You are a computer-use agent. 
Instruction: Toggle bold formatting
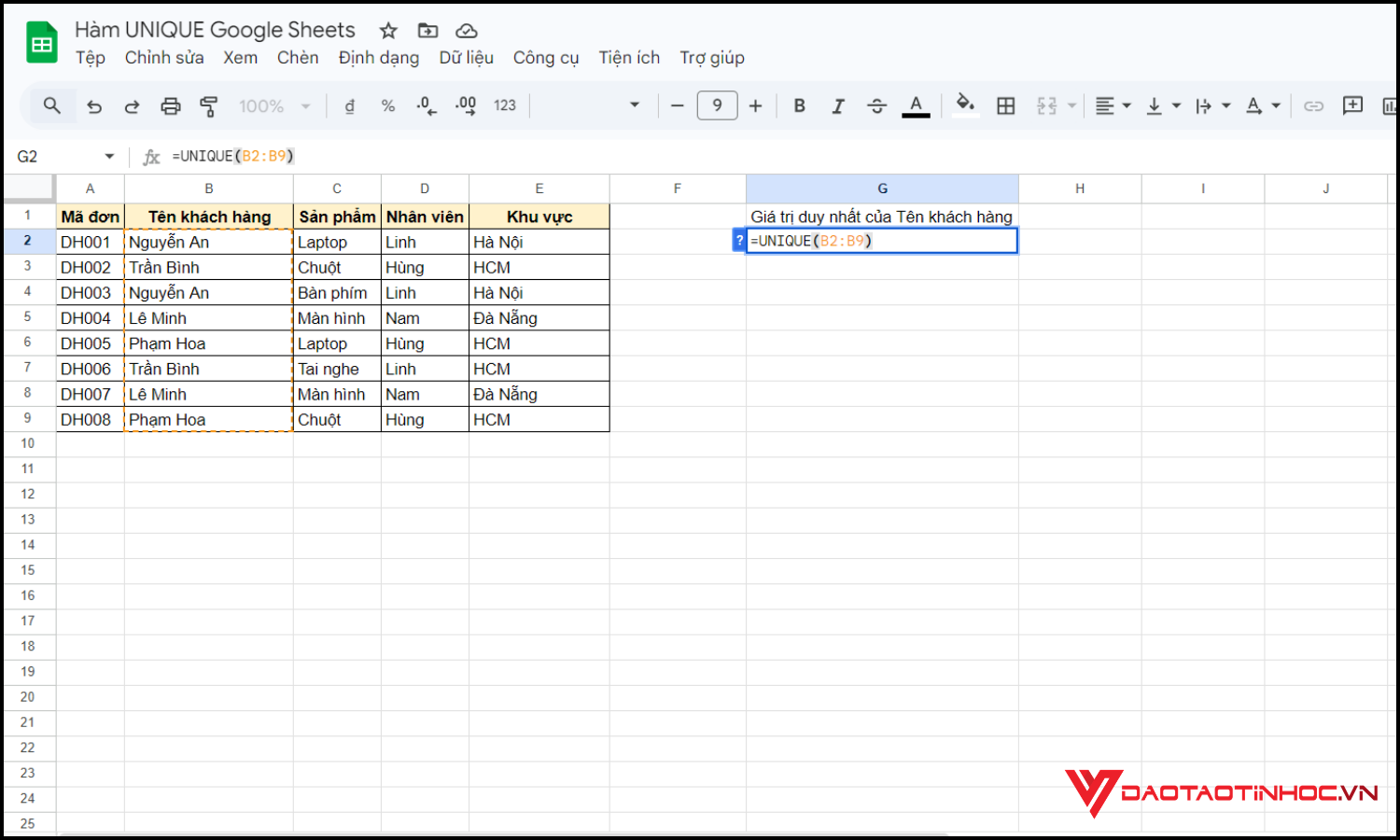pos(800,105)
